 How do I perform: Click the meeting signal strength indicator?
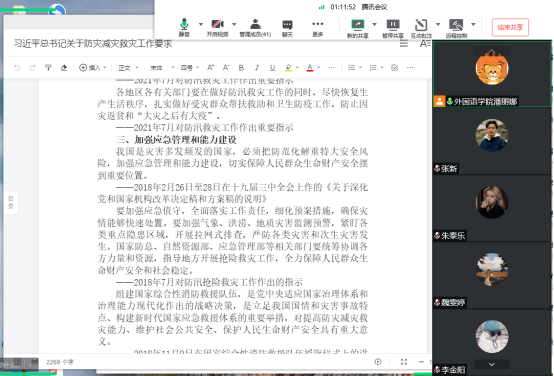[321, 7]
